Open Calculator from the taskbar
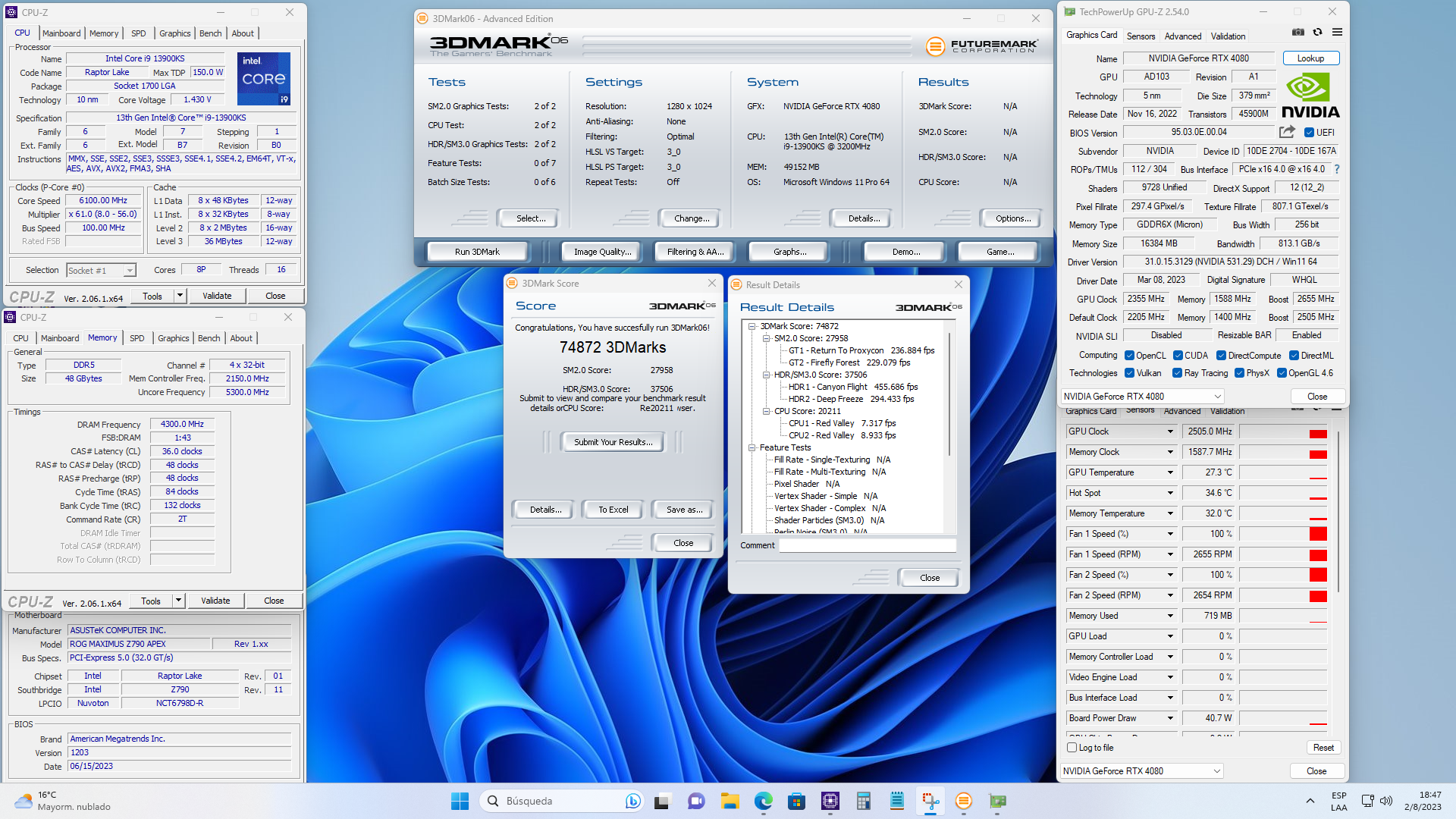 coord(864,801)
